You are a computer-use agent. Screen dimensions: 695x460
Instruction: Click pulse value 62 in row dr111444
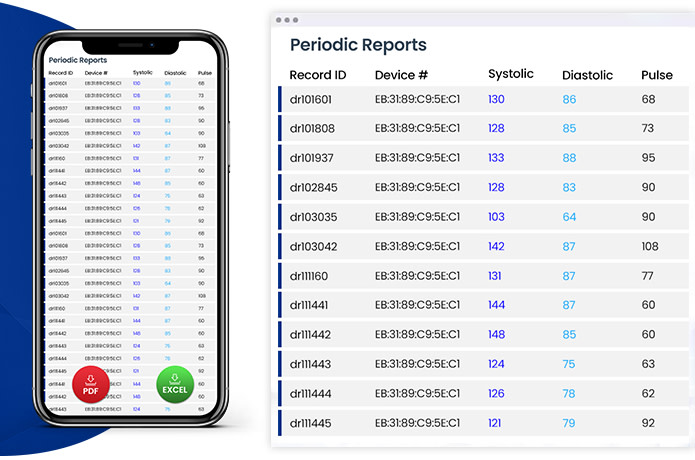click(648, 394)
